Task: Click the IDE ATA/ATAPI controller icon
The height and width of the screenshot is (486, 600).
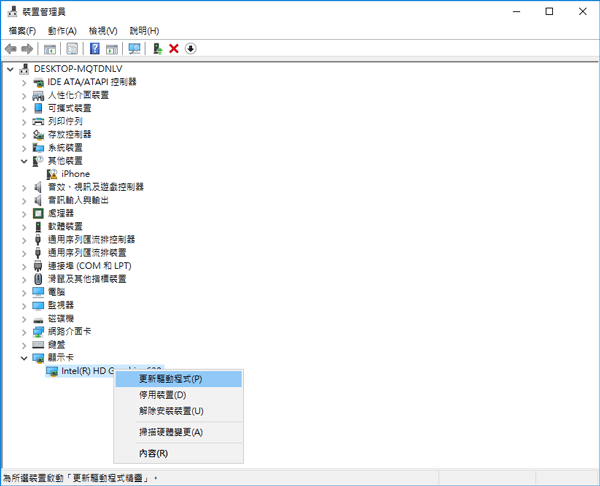Action: tap(38, 82)
